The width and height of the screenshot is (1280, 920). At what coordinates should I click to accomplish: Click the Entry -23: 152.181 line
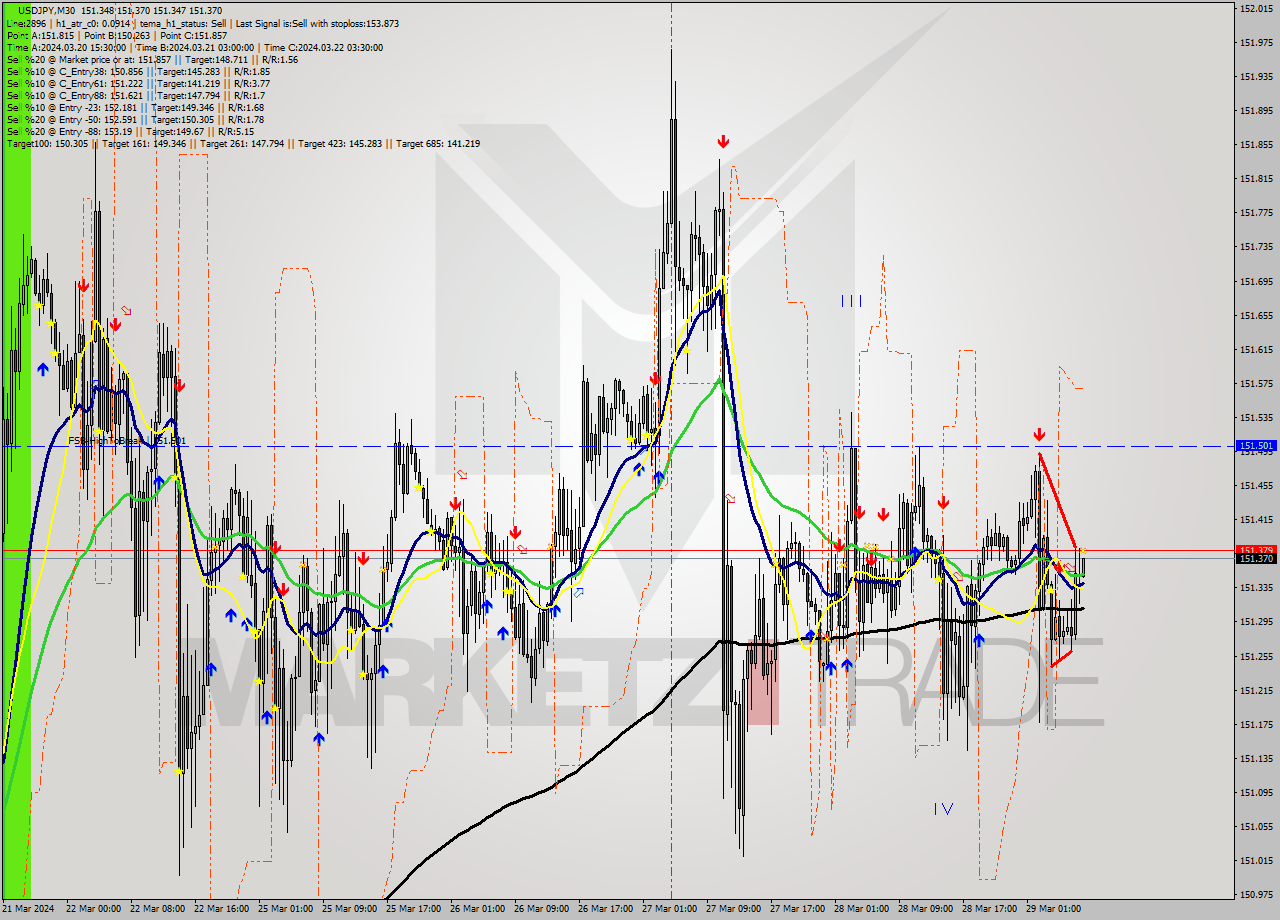[x=135, y=107]
